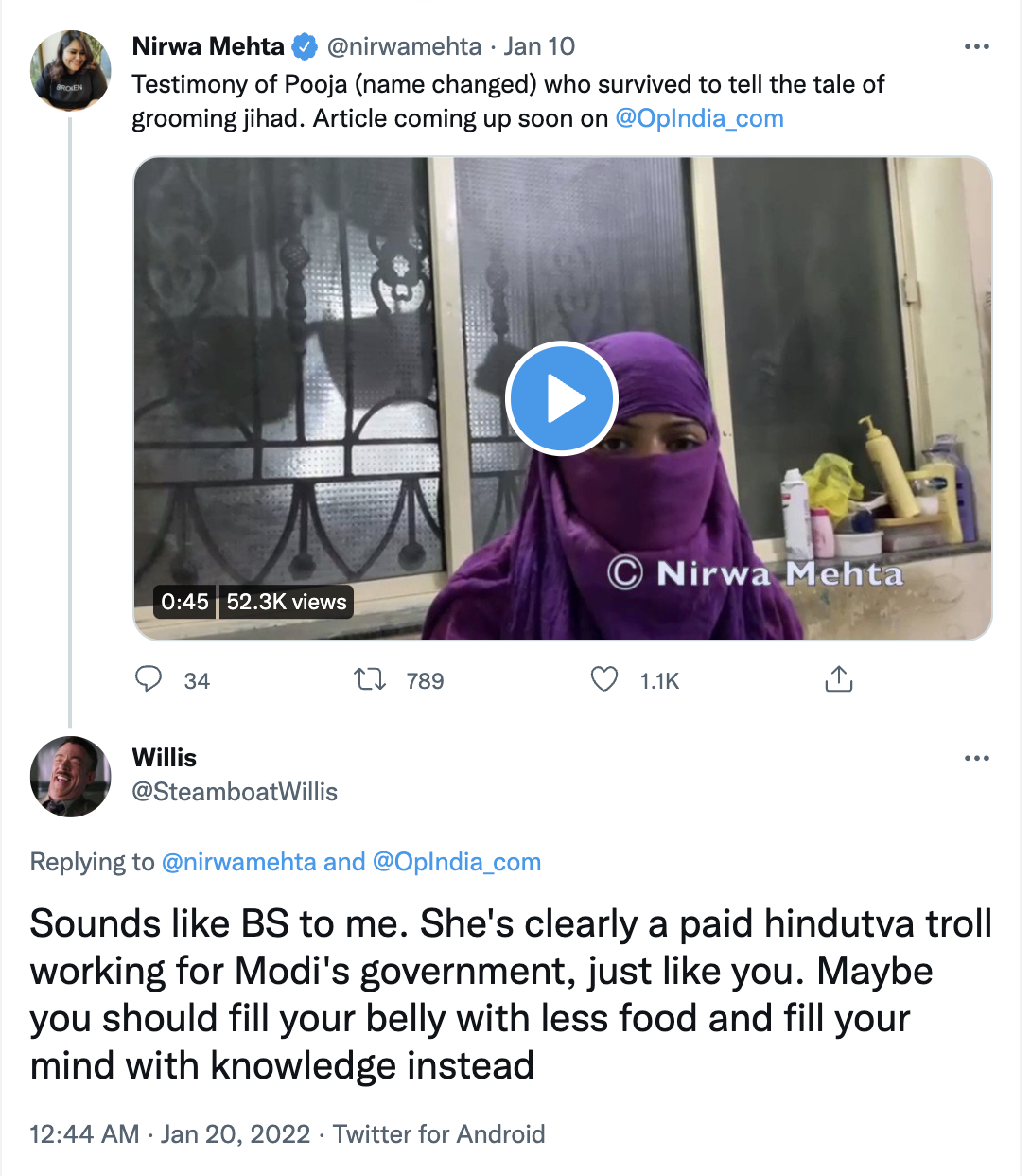Click the @OpIndia_com mention in tweet text
The image size is (1031, 1176).
pyautogui.click(x=699, y=118)
